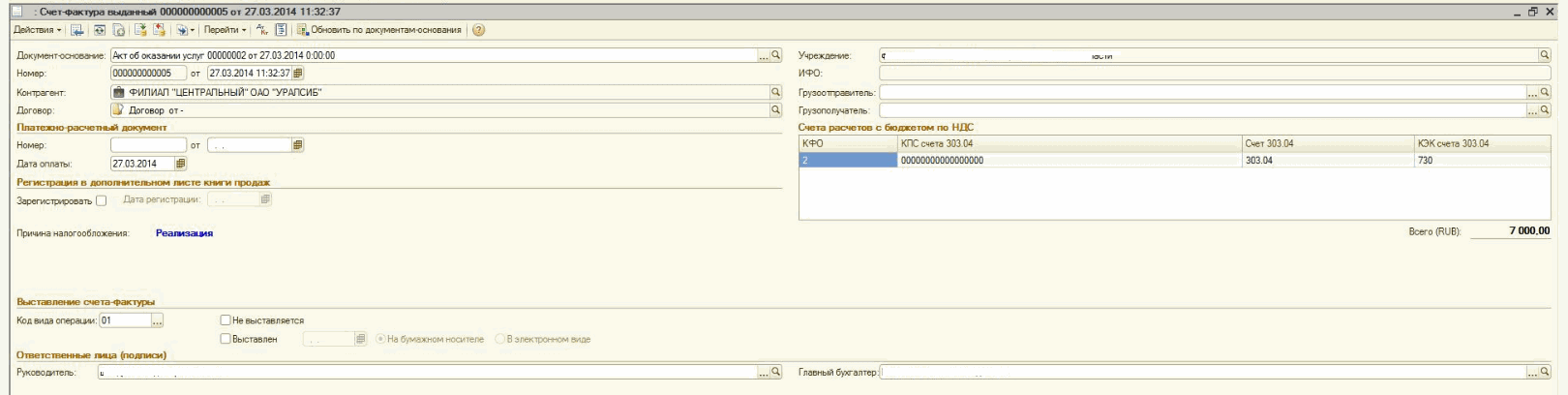
Task: Check the Выставлен checkbox
Action: point(226,339)
